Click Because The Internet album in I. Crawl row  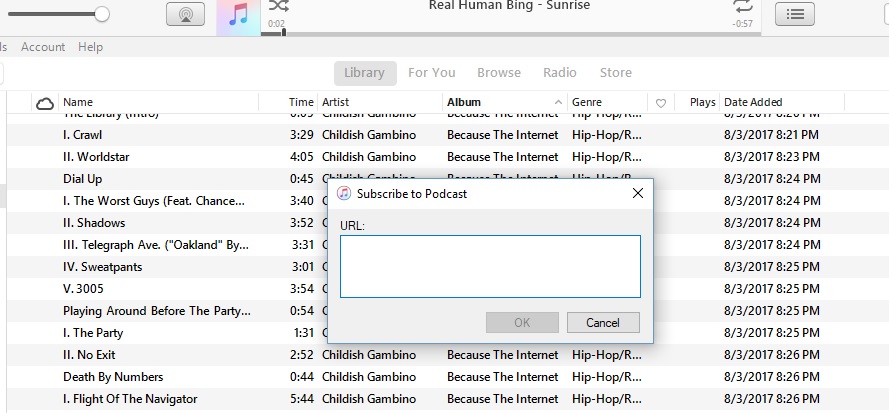503,135
